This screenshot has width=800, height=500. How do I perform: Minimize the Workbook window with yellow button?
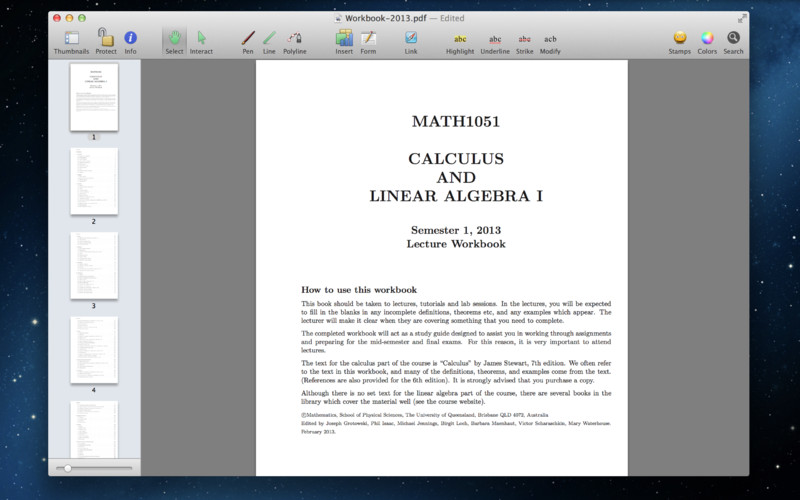69,18
